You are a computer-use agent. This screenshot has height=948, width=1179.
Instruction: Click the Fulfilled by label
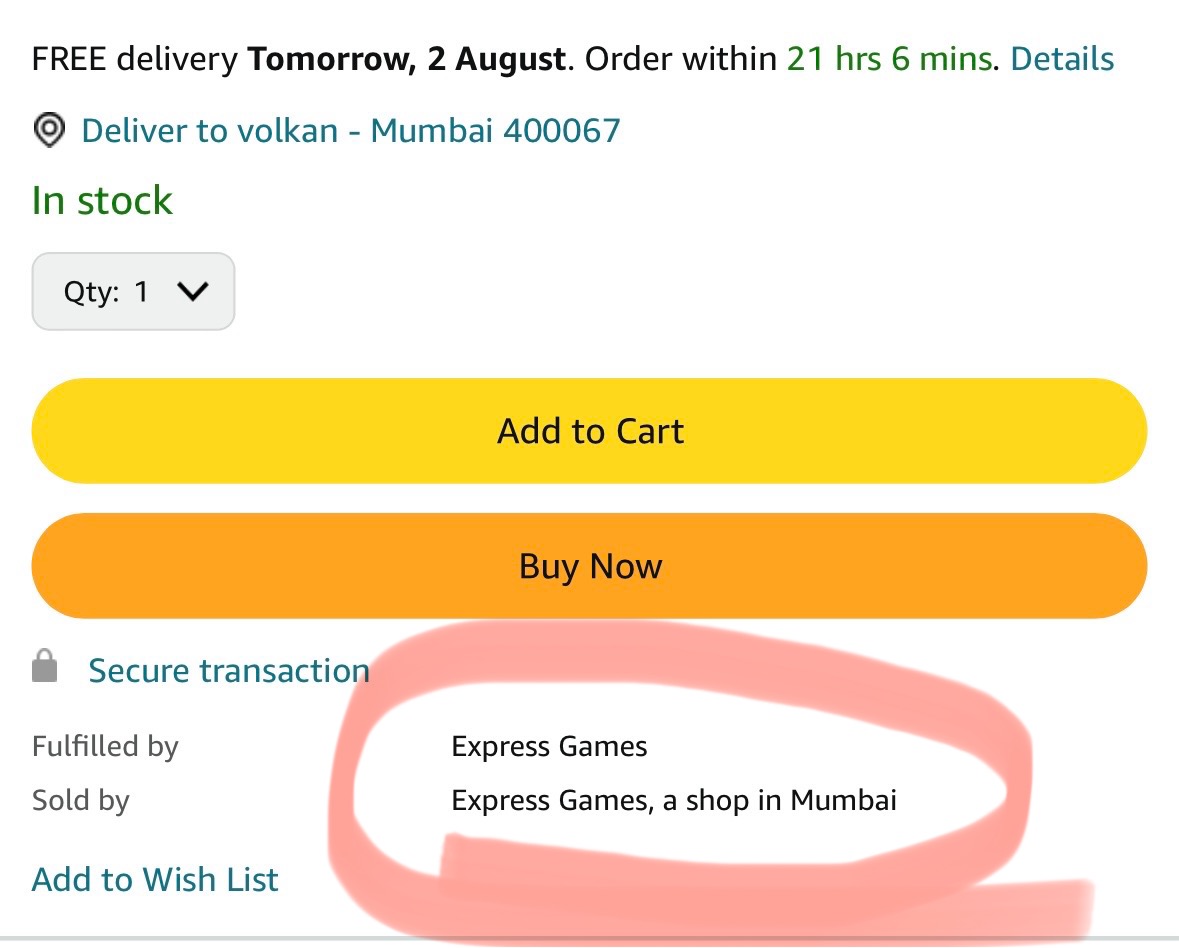(x=105, y=746)
